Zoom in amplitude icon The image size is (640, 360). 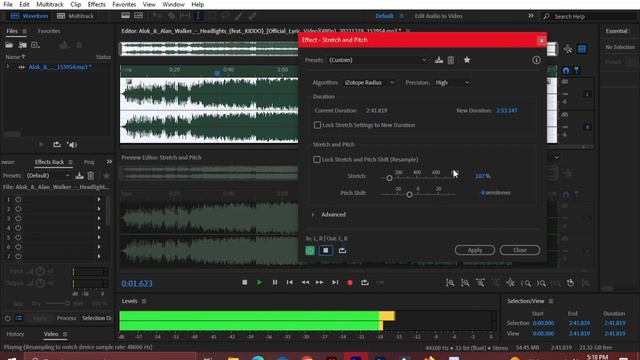click(x=450, y=283)
